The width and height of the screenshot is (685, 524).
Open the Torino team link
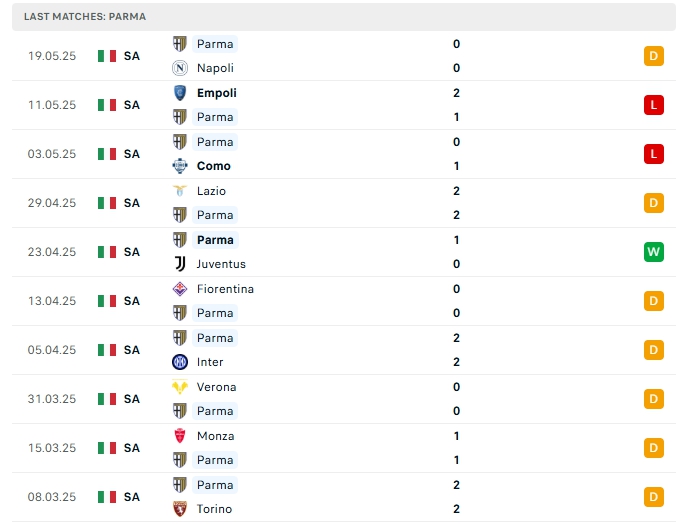(214, 509)
